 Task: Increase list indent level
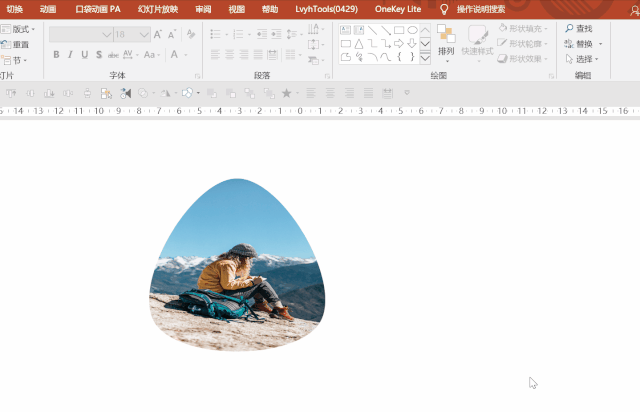pyautogui.click(x=276, y=34)
